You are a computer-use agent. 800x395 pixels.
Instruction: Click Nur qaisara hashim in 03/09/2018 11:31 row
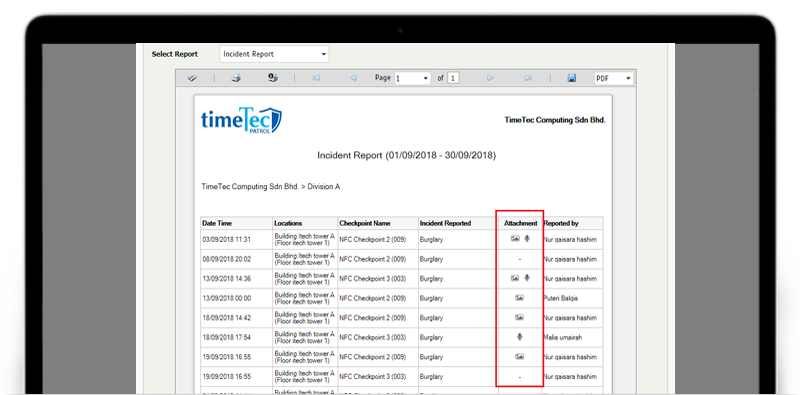(570, 239)
